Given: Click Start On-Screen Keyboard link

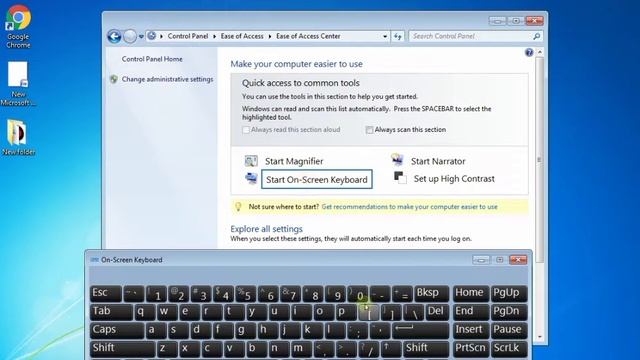Looking at the screenshot, I should [x=317, y=180].
